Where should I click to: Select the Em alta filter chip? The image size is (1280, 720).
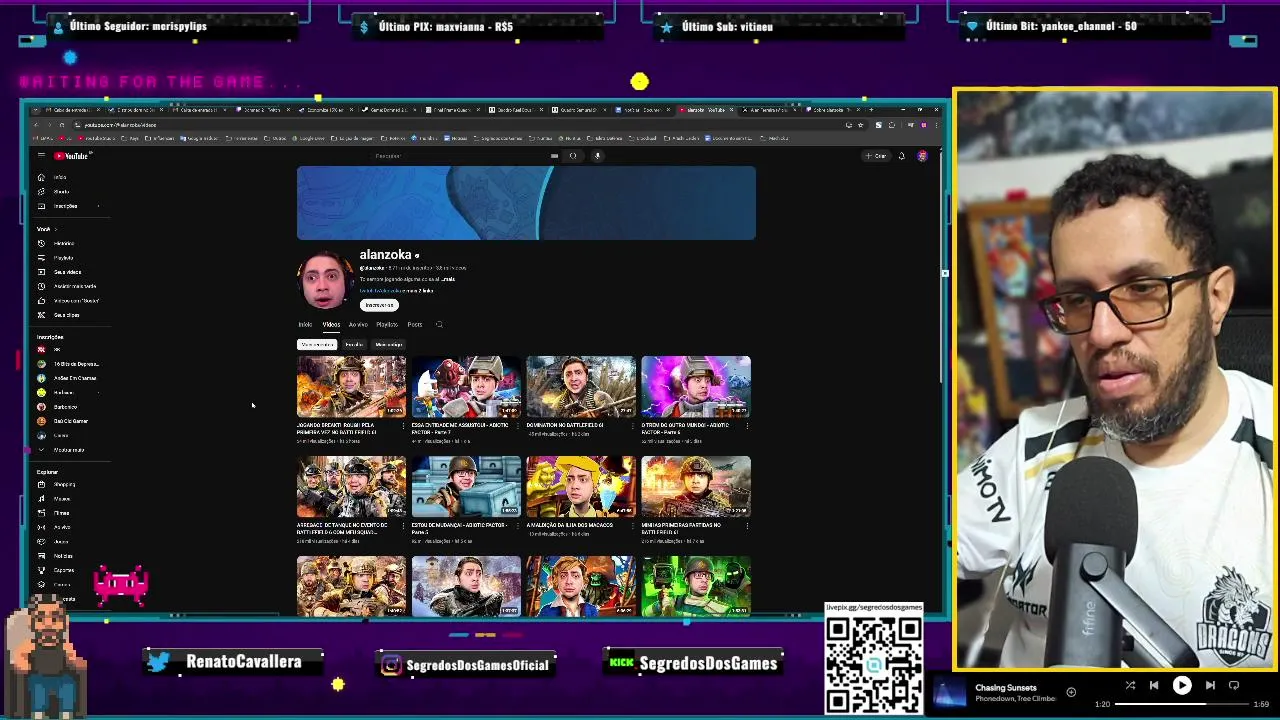354,344
